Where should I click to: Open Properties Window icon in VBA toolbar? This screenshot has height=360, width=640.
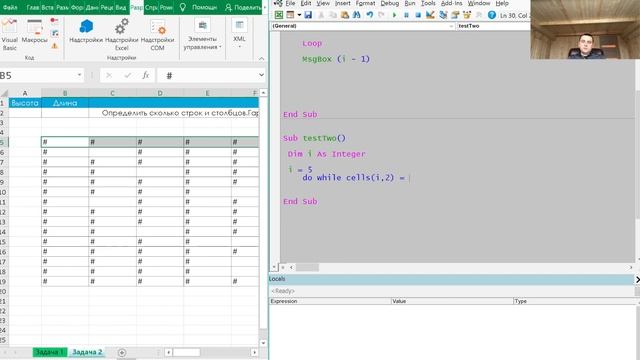455,15
